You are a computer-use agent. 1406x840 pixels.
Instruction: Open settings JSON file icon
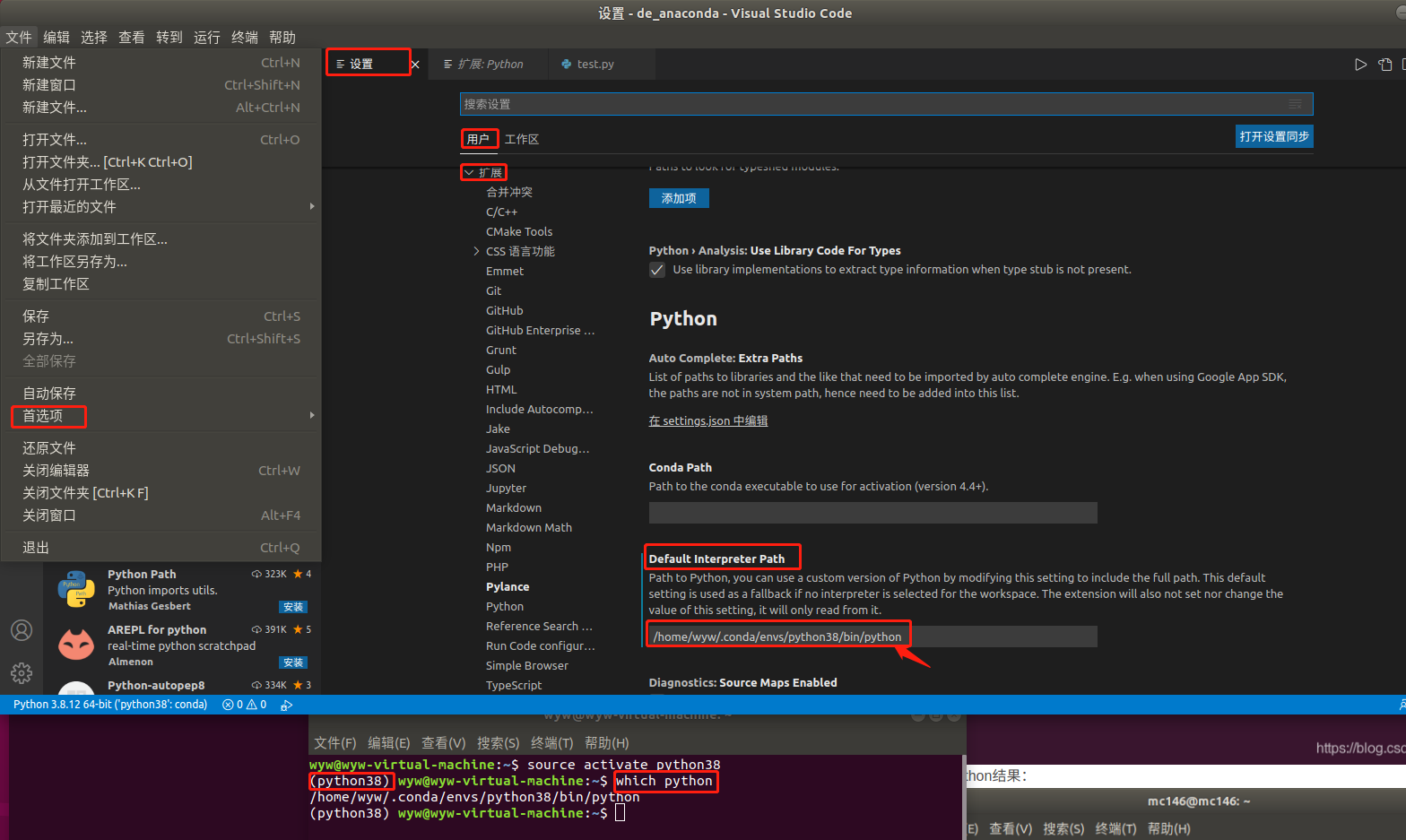(x=1385, y=65)
